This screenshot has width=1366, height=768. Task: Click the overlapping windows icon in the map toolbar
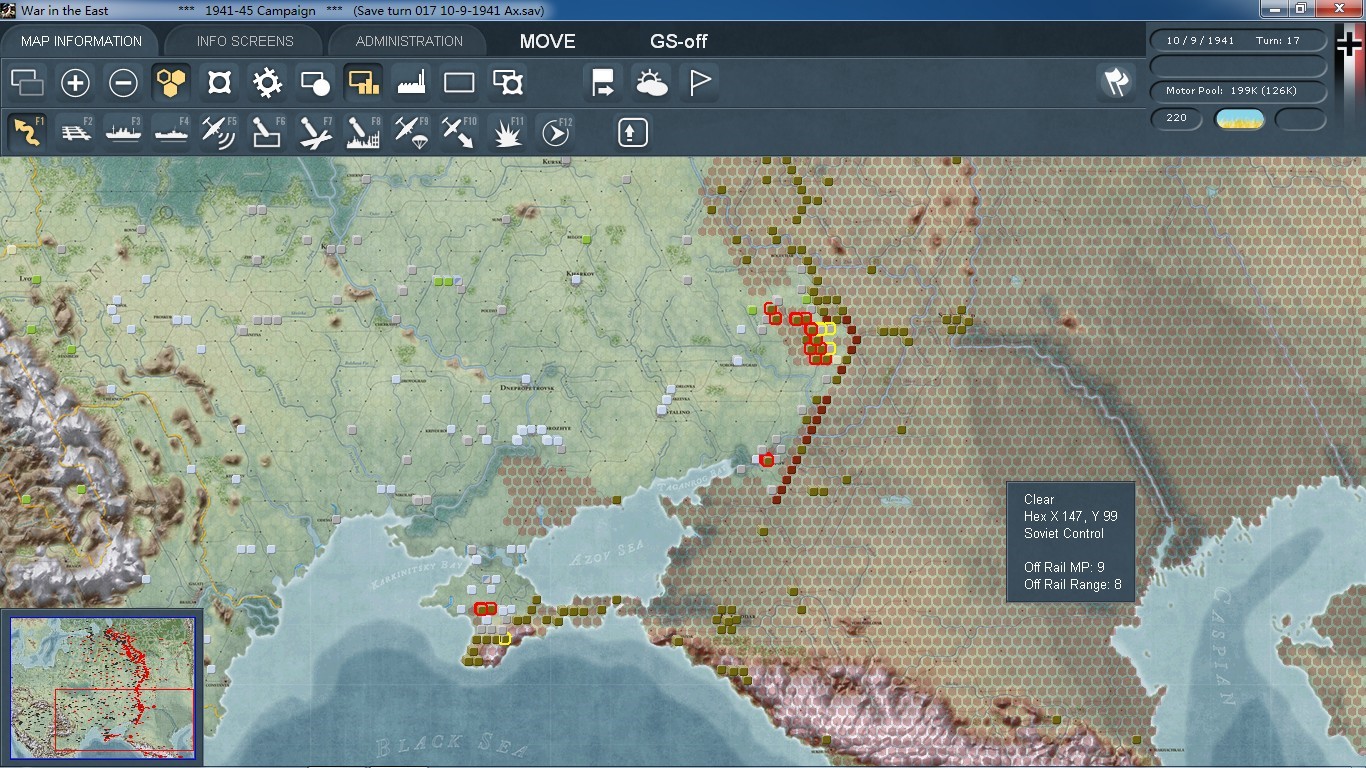click(27, 82)
